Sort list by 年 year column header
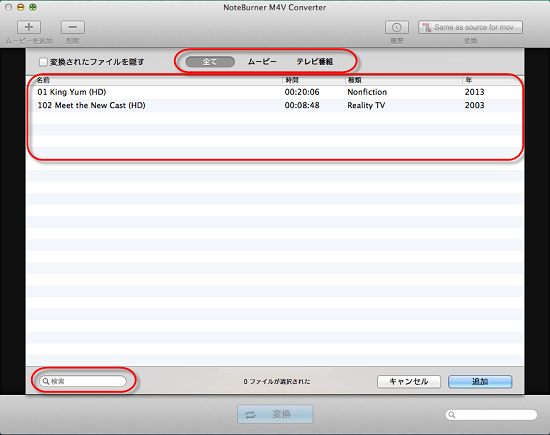 coord(492,80)
